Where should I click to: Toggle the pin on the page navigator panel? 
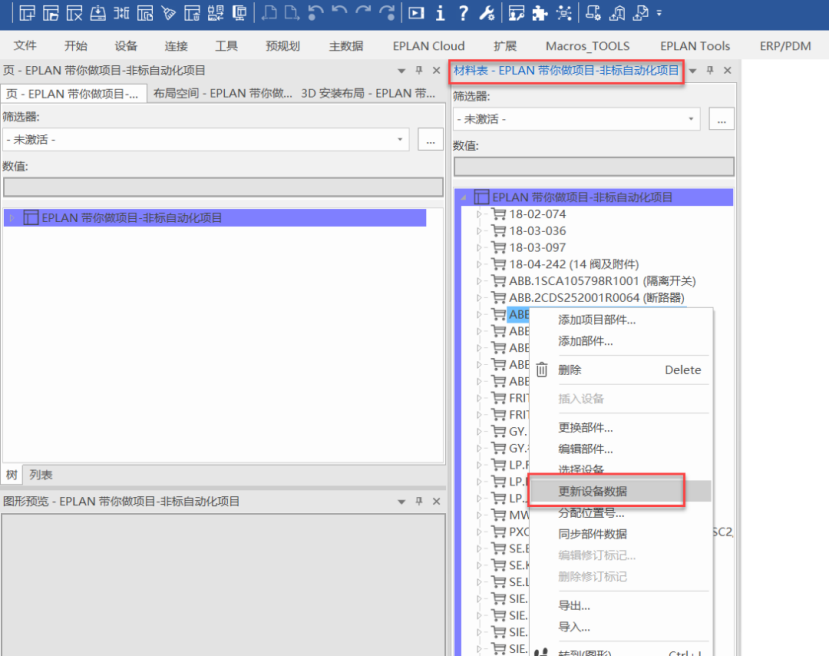(419, 70)
